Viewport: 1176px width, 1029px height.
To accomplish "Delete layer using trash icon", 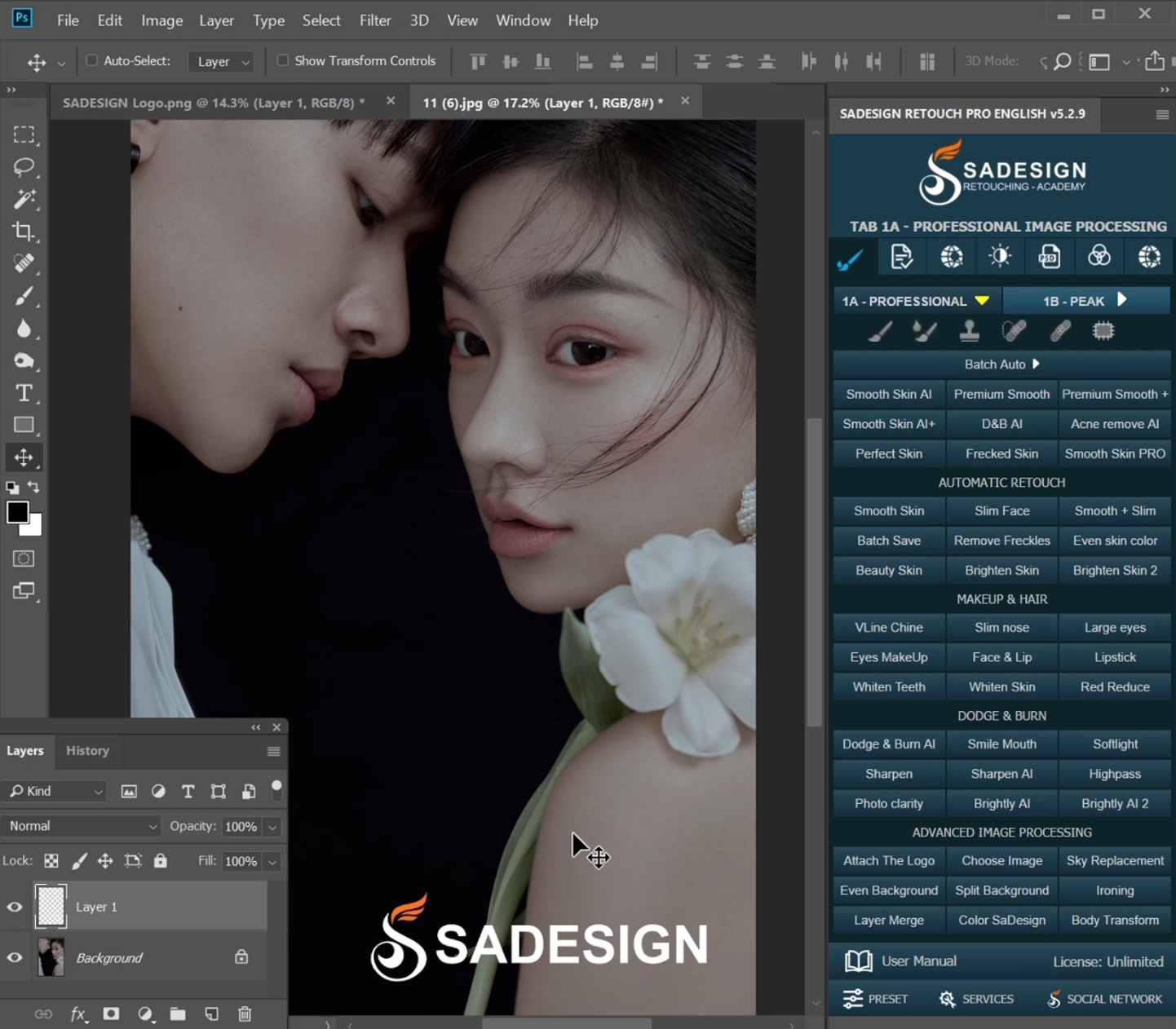I will (245, 1014).
